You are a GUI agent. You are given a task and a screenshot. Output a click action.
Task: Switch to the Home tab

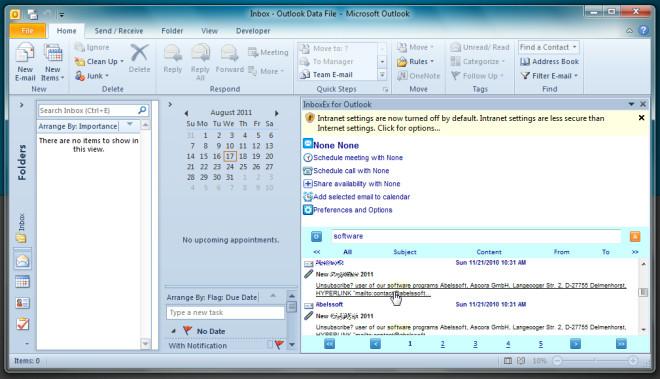click(x=67, y=31)
